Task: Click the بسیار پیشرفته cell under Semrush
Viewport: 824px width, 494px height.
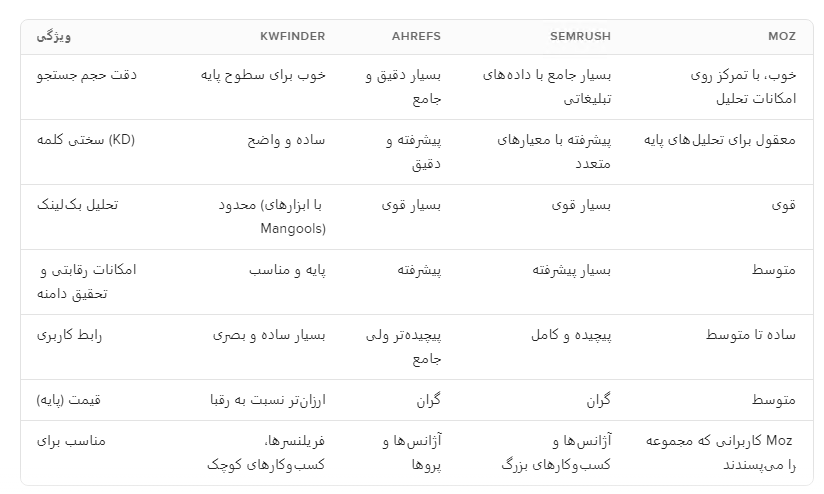Action: coord(573,270)
